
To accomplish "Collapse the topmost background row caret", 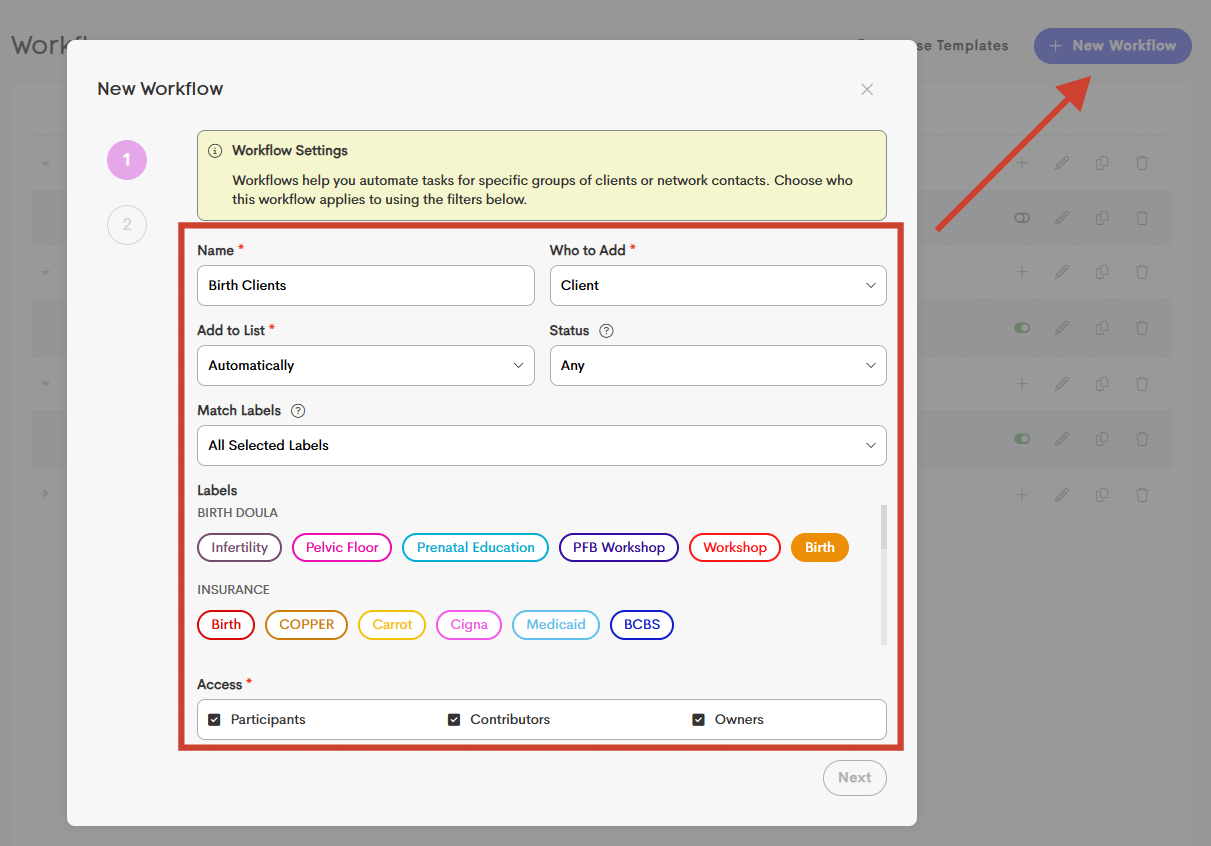I will pyautogui.click(x=45, y=163).
